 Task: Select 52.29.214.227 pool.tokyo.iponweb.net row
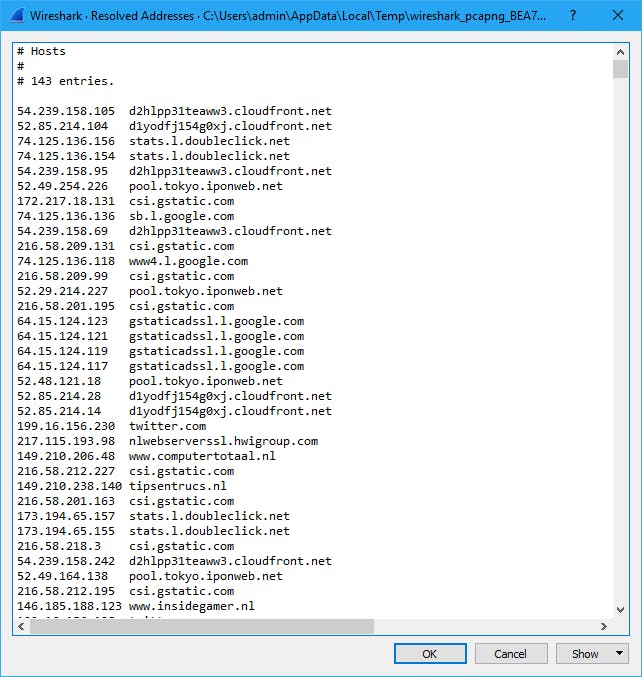point(150,291)
